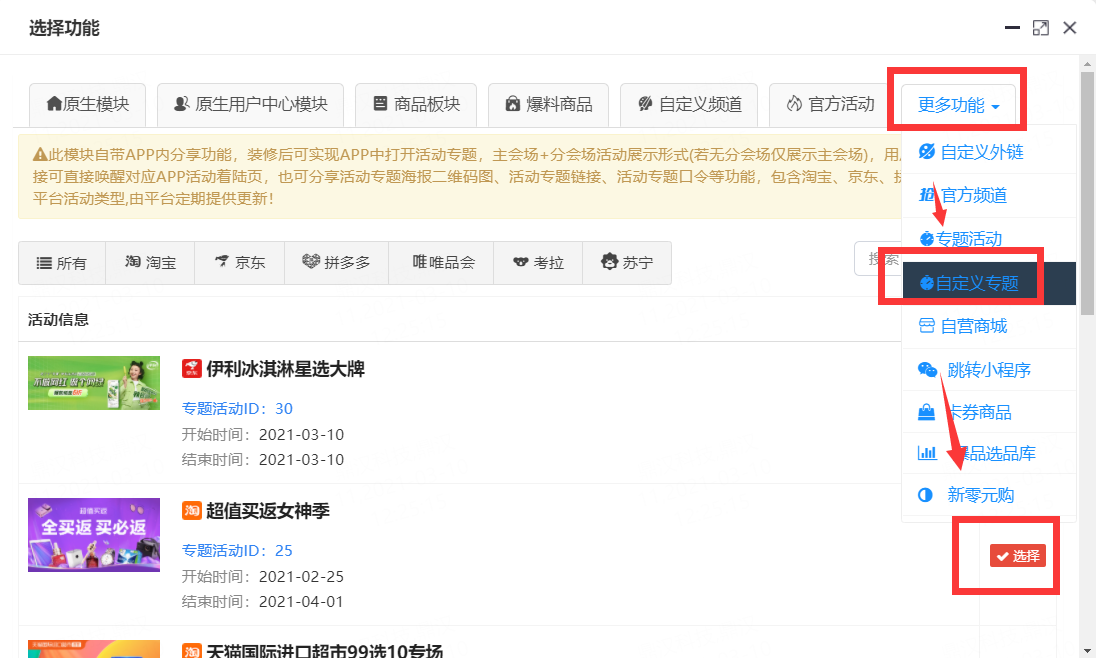
Task: Choose 官方频道 menu entry
Action: coord(988,195)
